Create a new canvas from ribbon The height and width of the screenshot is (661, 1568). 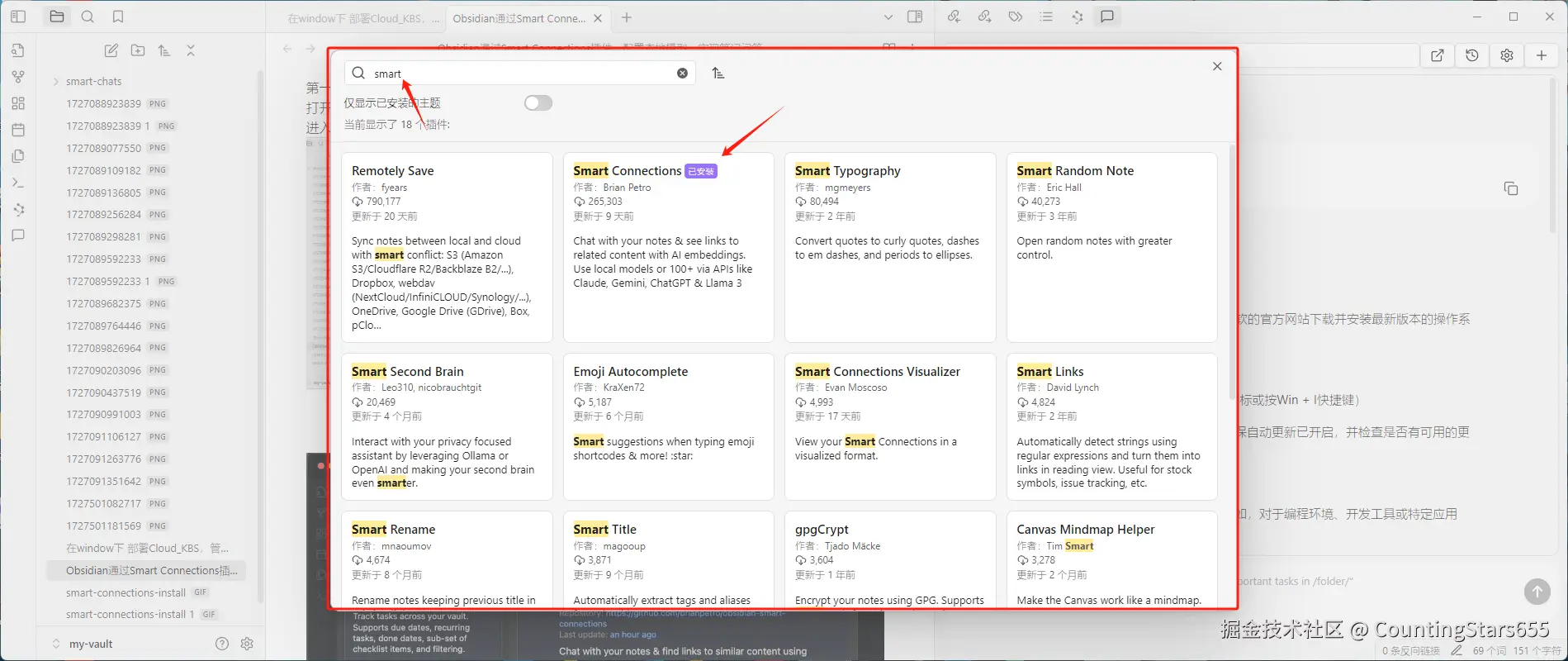pos(18,103)
